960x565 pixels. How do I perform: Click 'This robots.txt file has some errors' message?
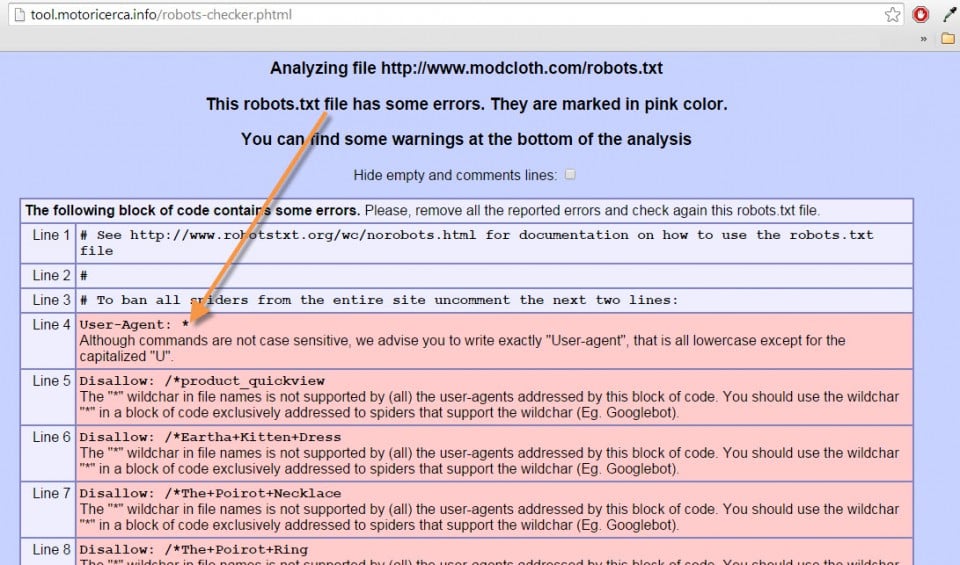tap(466, 104)
